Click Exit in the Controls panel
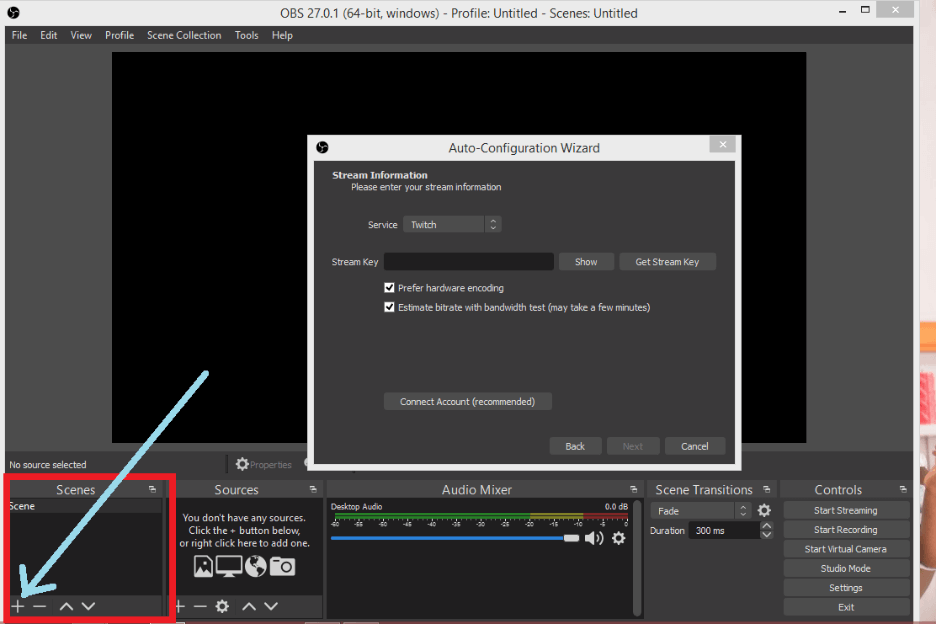 pos(846,607)
